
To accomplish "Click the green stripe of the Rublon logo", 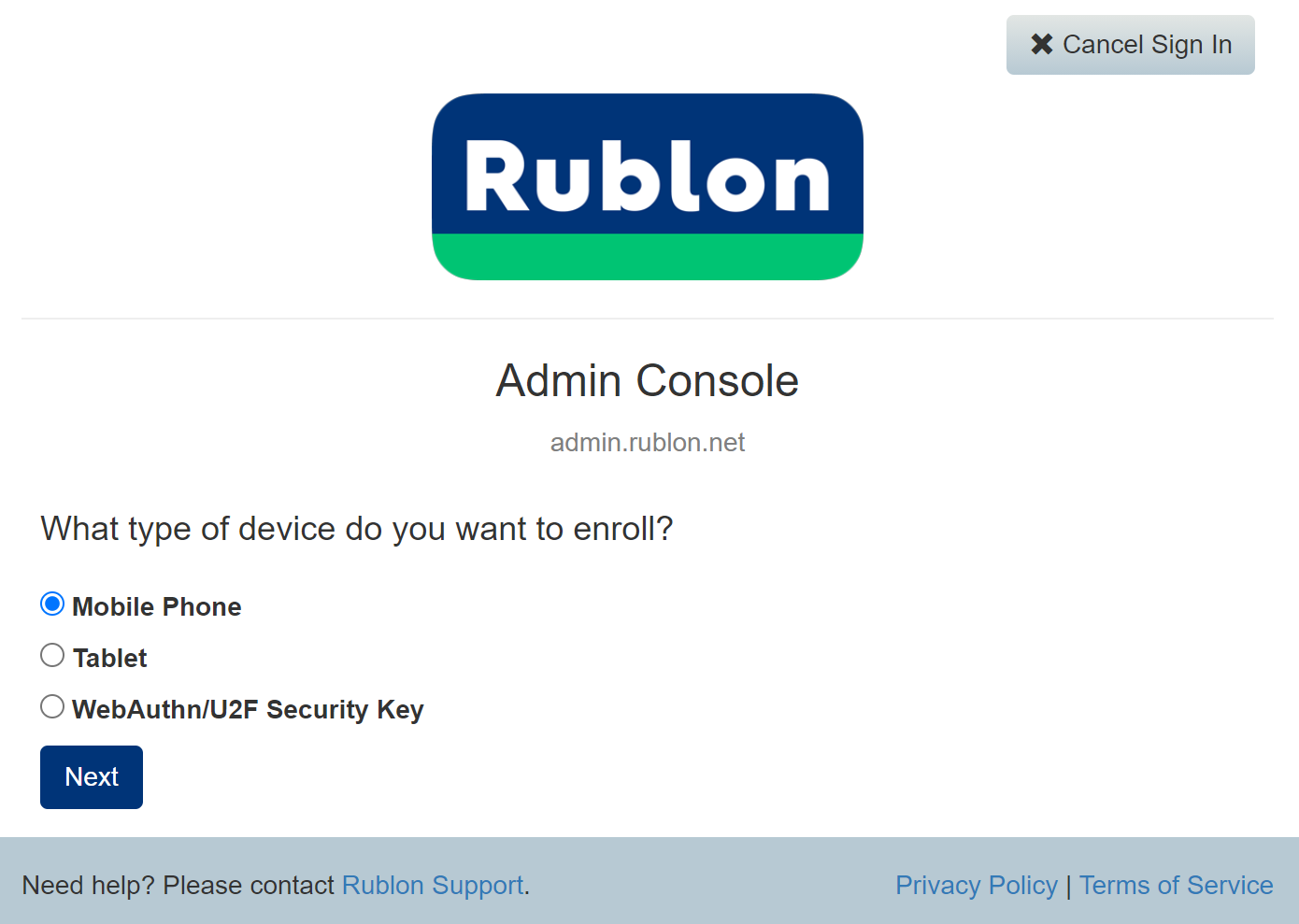I will point(647,256).
